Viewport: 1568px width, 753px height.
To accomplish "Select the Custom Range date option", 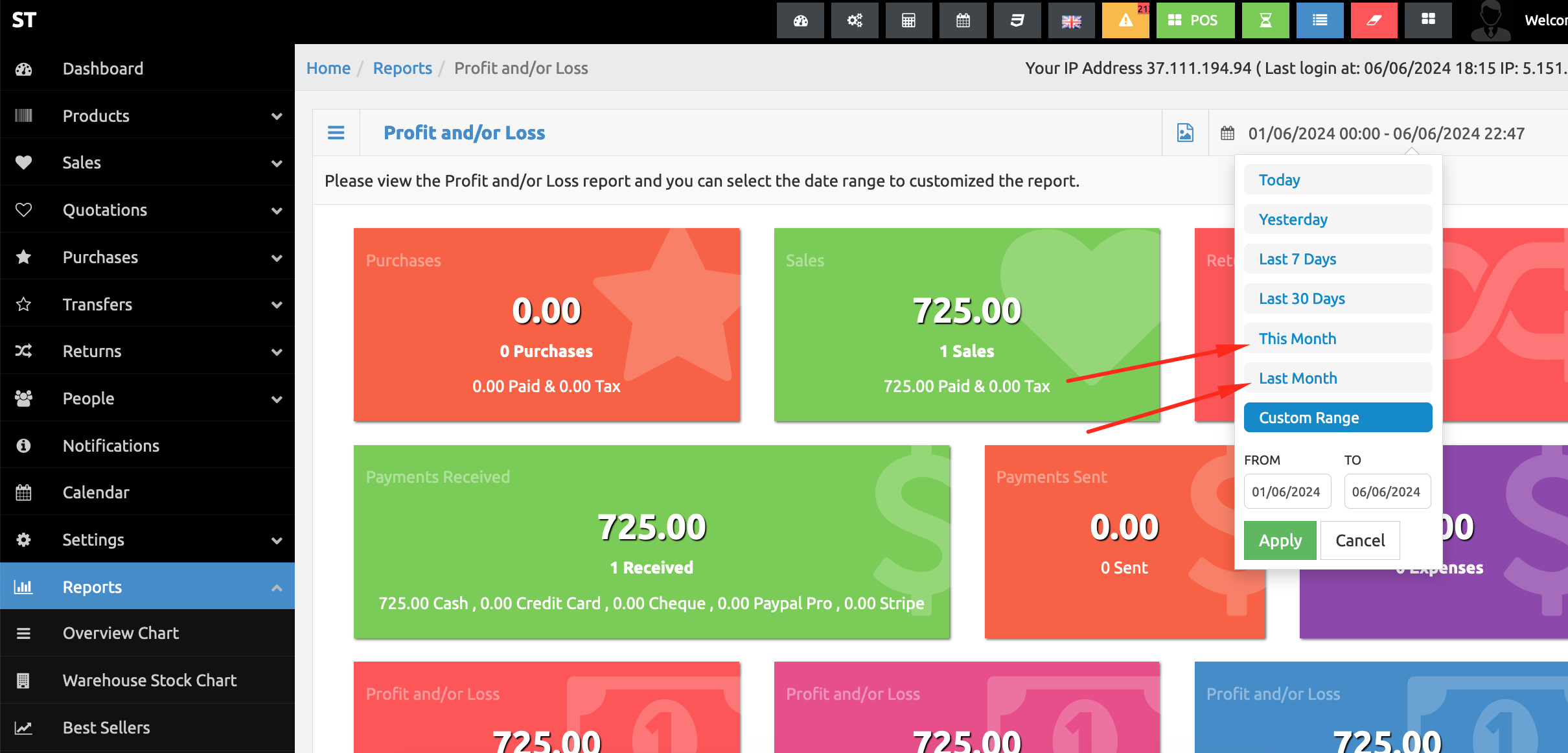I will pos(1337,418).
